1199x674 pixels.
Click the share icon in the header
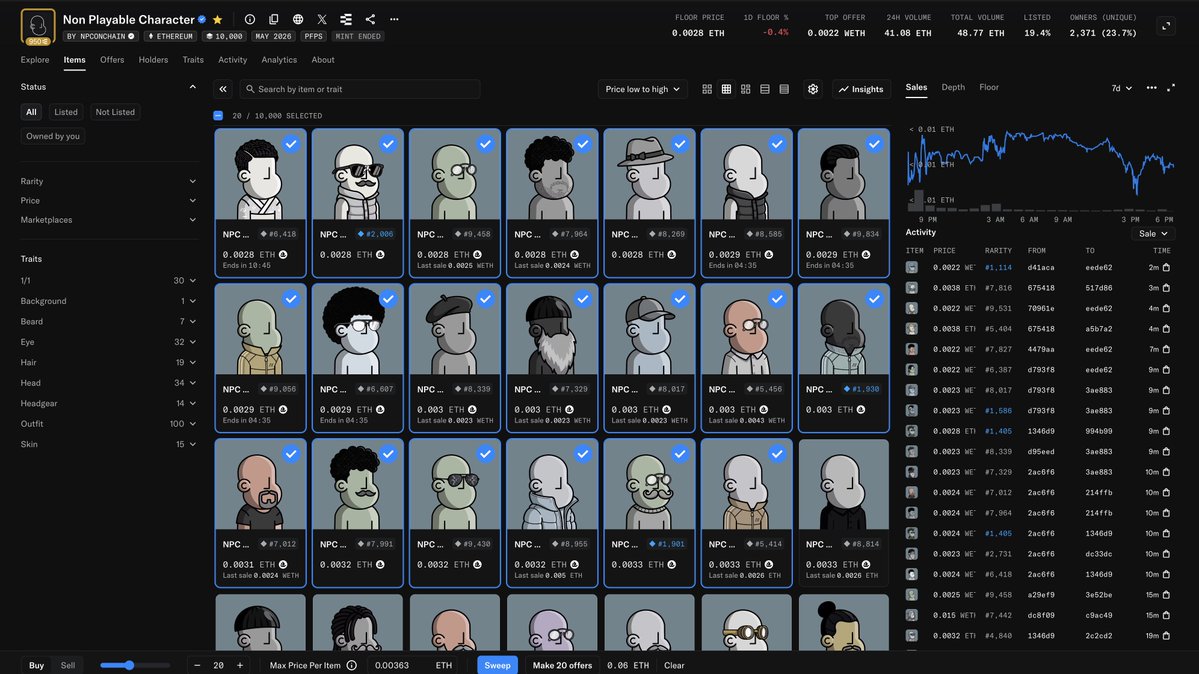click(x=370, y=19)
